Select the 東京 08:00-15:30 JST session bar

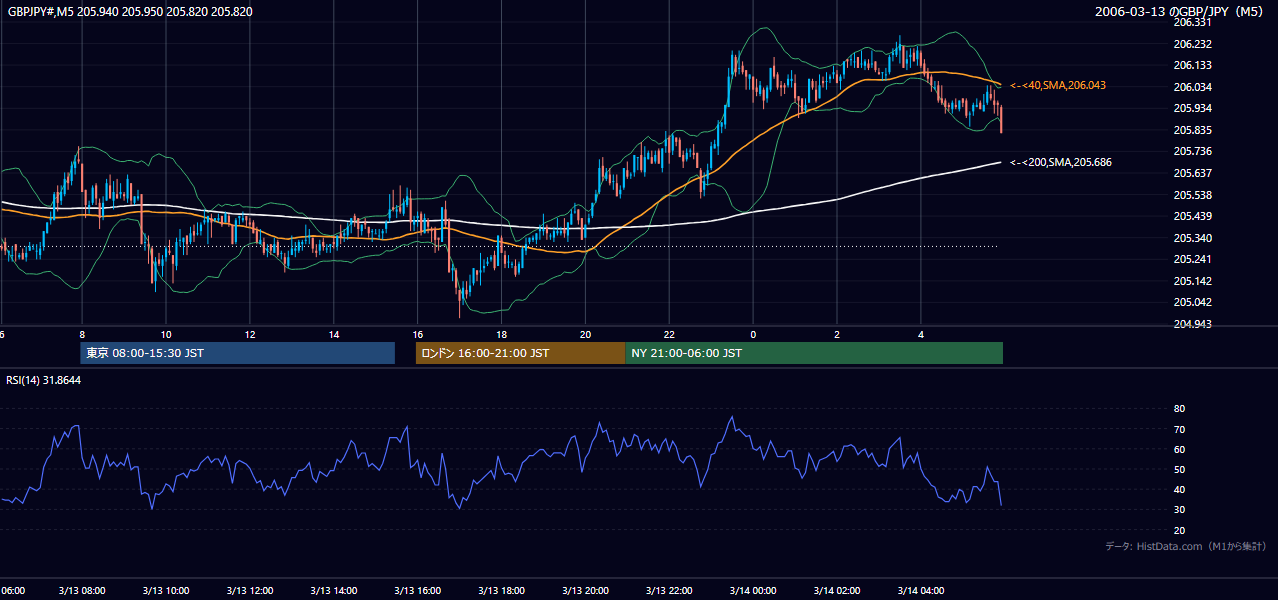pyautogui.click(x=238, y=353)
